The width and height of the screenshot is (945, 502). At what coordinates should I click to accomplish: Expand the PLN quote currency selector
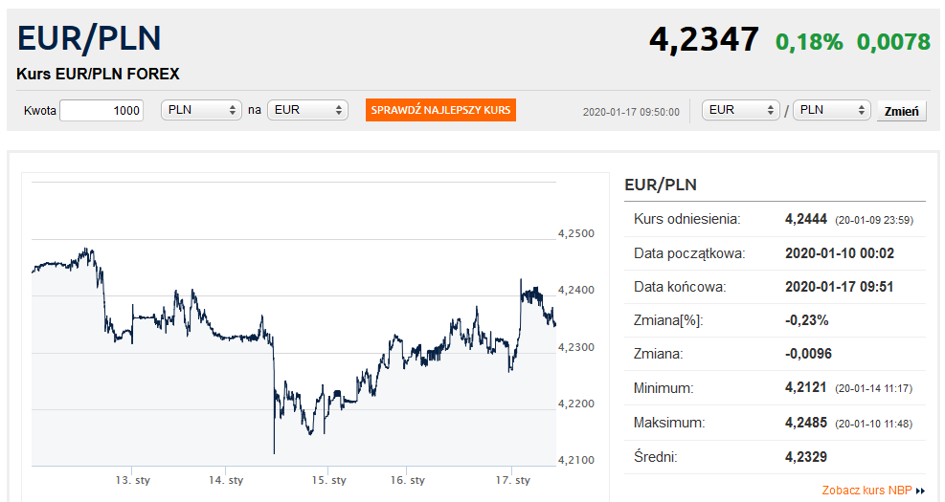832,110
